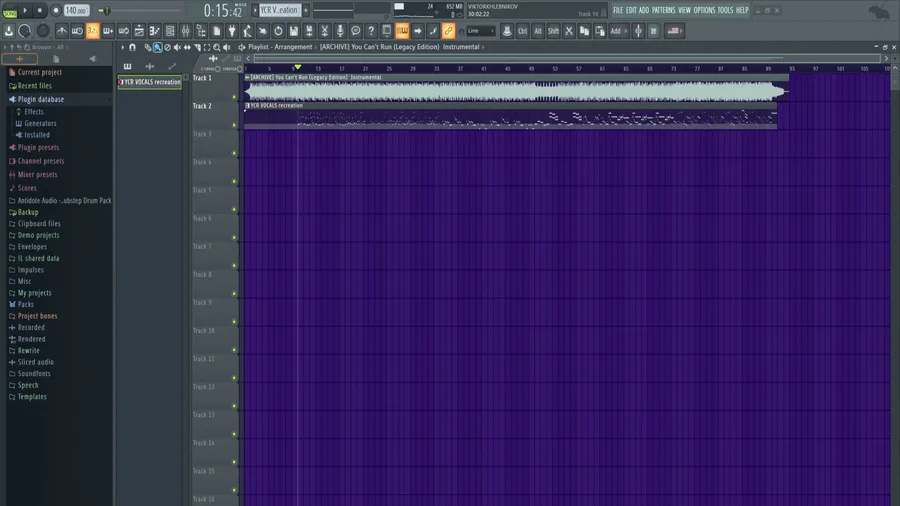Viewport: 900px width, 506px height.
Task: Open the ADD menu
Action: (643, 10)
